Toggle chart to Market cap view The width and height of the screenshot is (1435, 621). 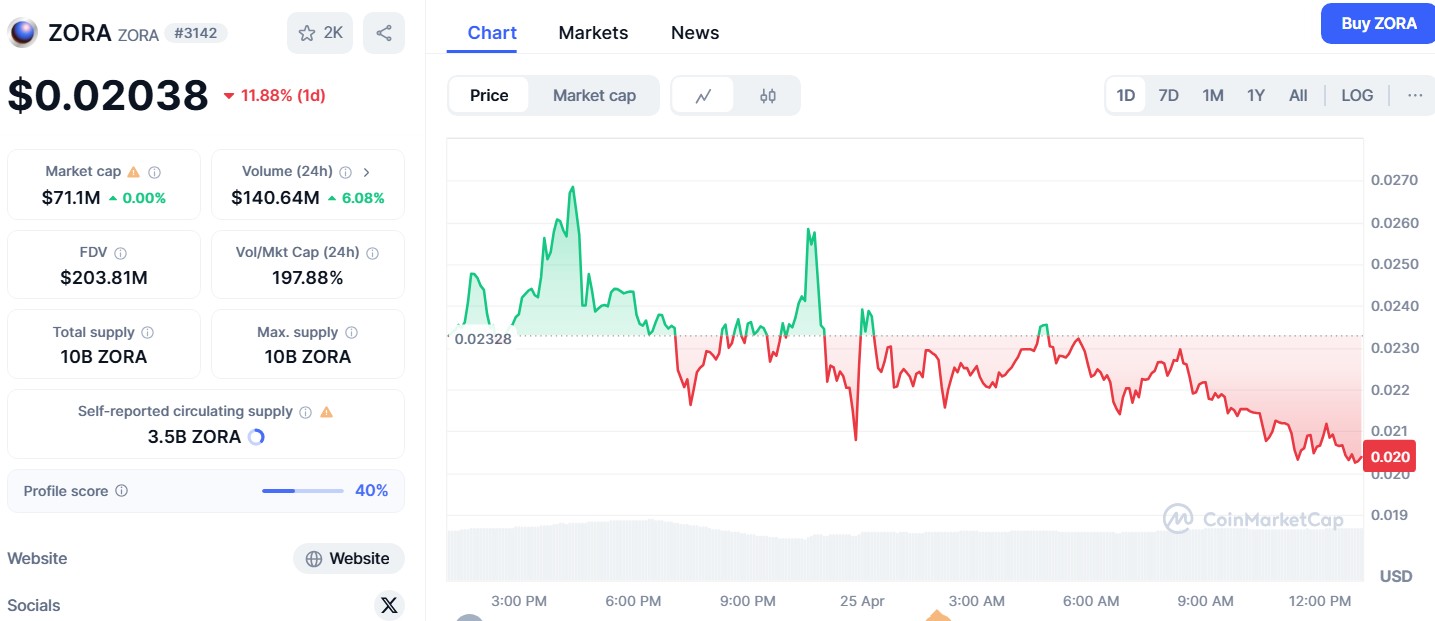tap(594, 96)
